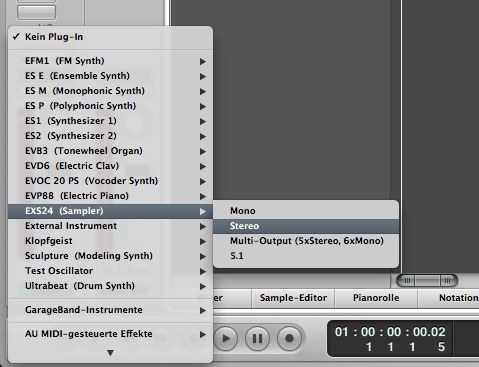Image resolution: width=479 pixels, height=367 pixels.
Task: Select 5.1 in EXS24 submenu
Action: click(x=306, y=256)
